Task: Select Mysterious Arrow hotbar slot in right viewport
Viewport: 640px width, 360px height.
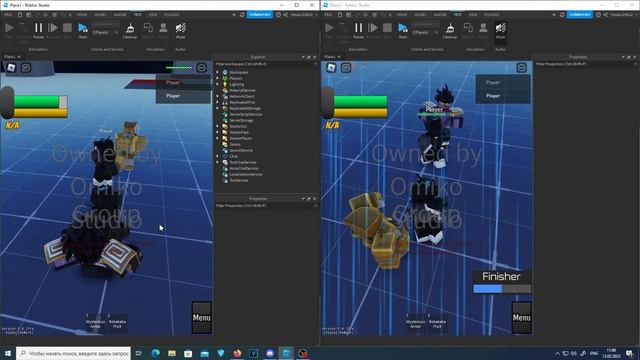Action: pyautogui.click(x=415, y=322)
